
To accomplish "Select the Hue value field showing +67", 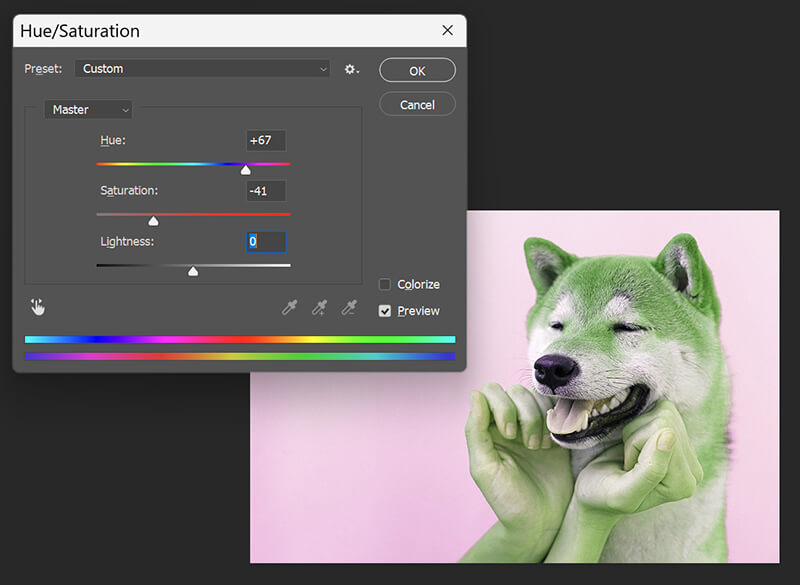I will 266,140.
